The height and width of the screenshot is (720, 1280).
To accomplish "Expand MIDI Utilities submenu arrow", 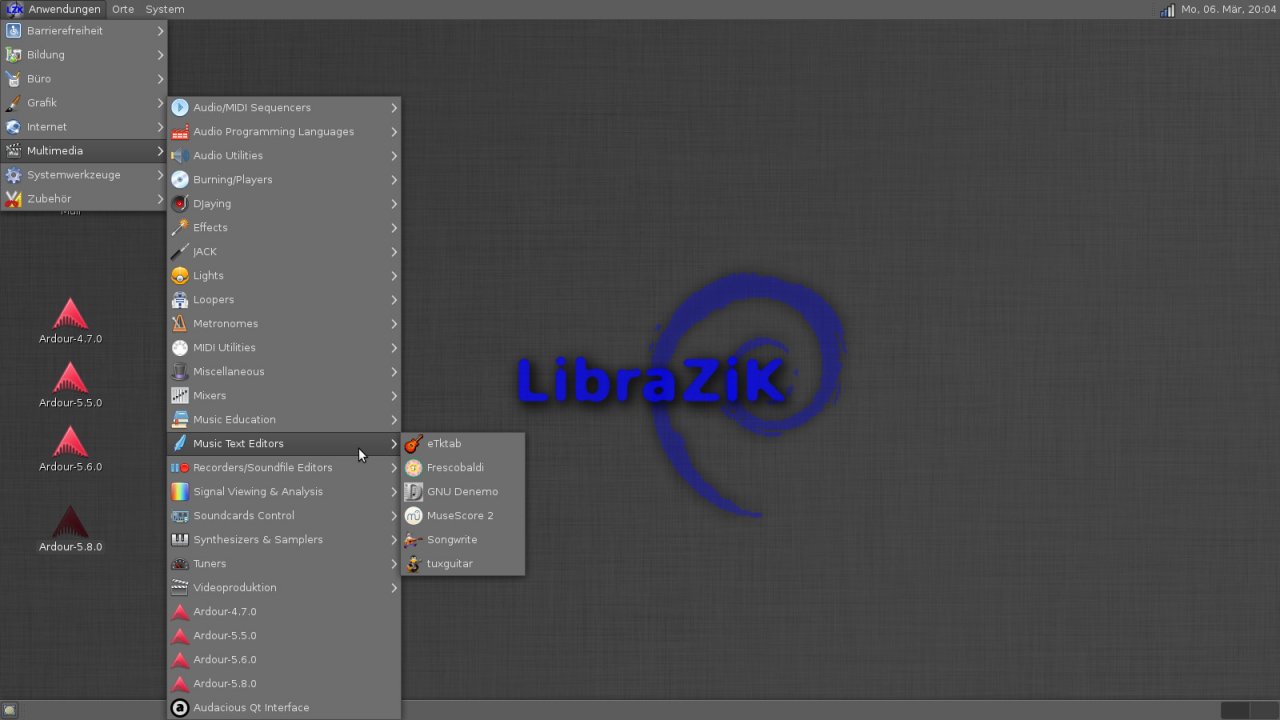I will click(x=394, y=348).
